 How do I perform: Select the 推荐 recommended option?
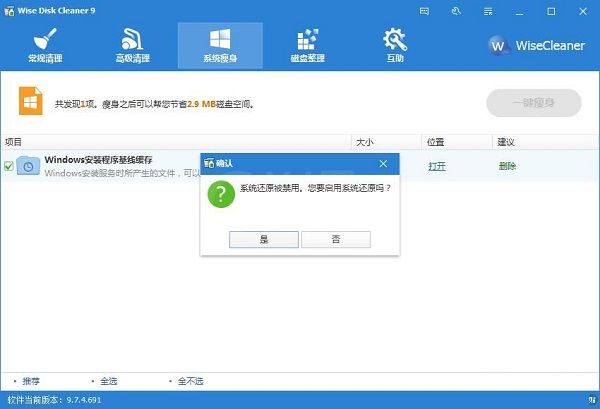point(31,381)
